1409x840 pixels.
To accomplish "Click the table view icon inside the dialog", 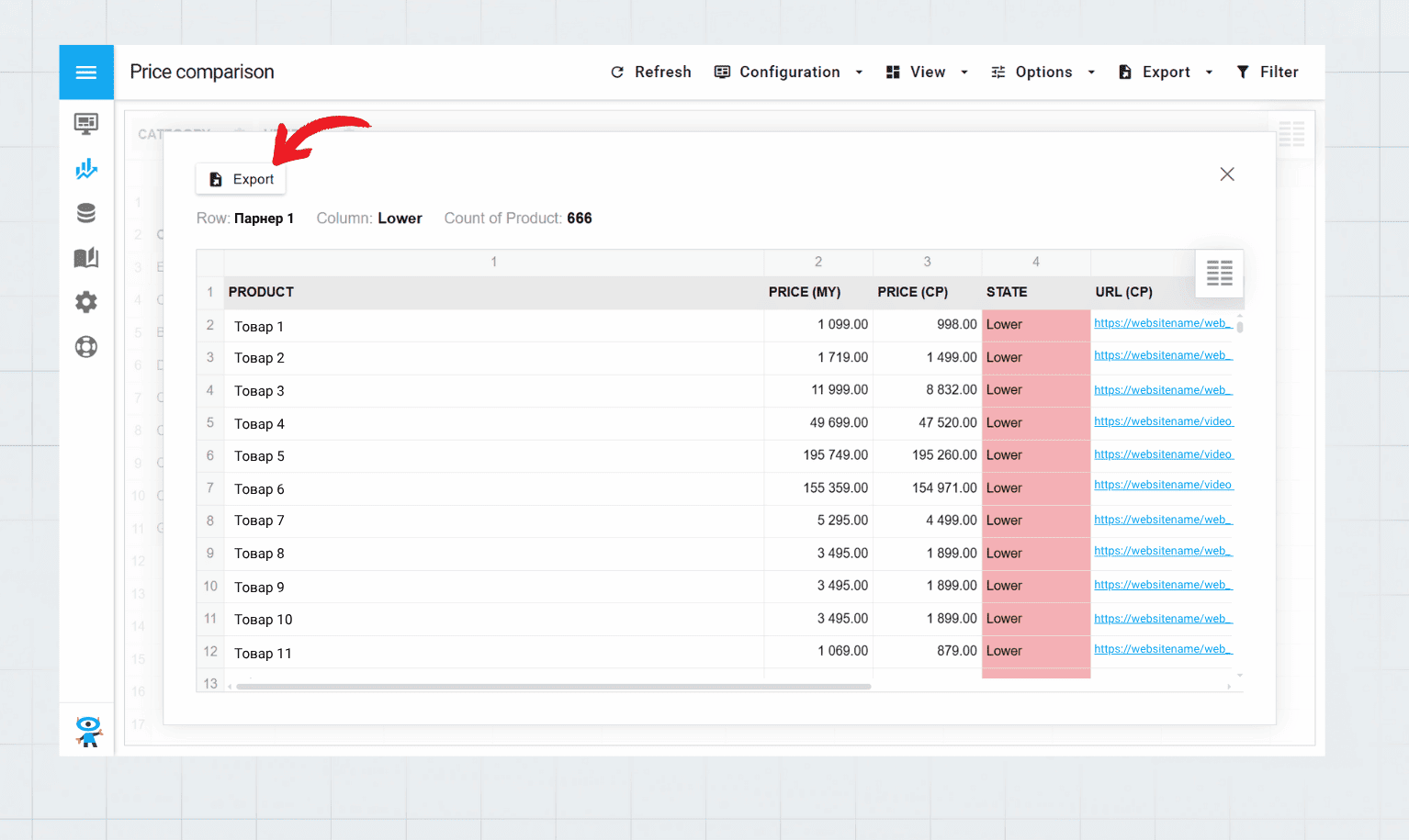I will pos(1219,273).
